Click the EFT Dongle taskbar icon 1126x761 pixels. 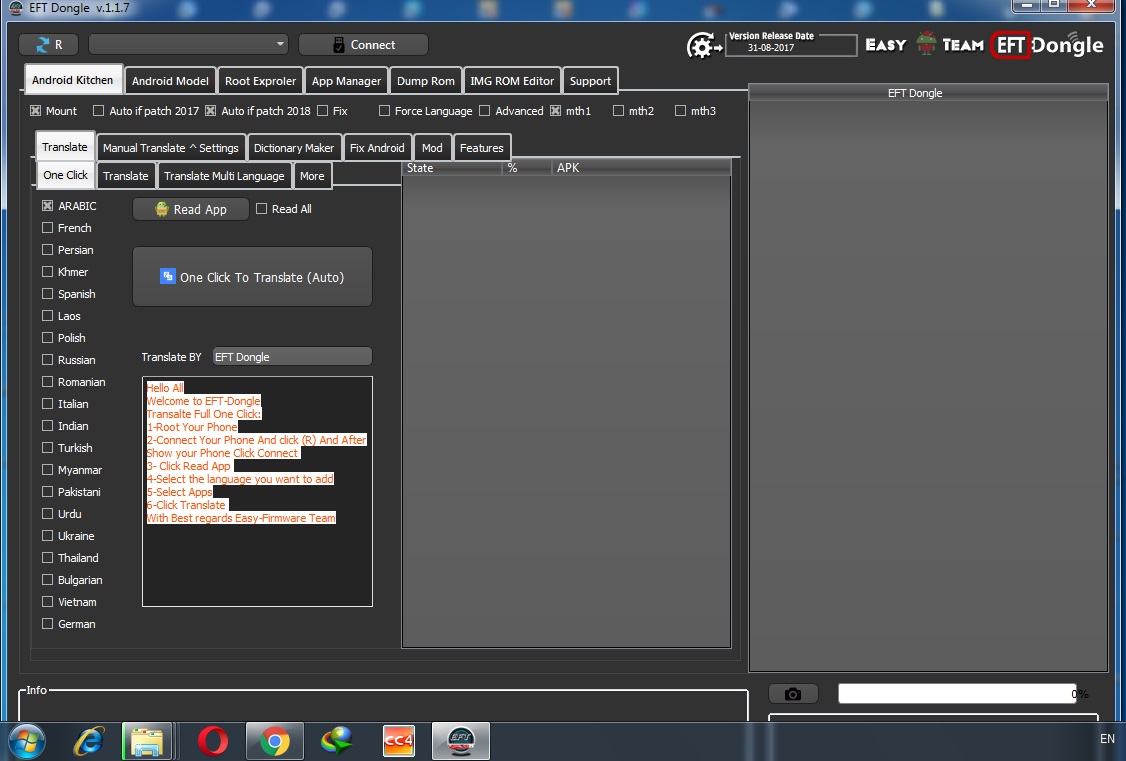(x=461, y=741)
